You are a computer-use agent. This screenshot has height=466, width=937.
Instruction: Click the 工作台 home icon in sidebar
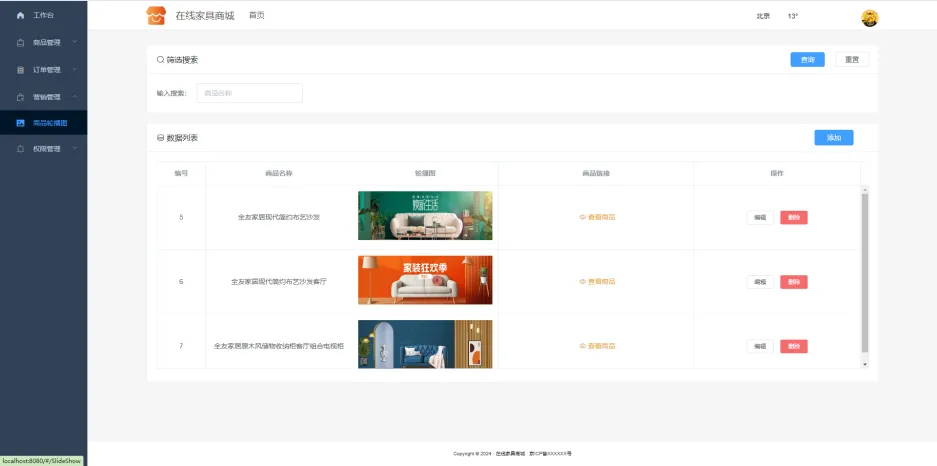pos(20,16)
